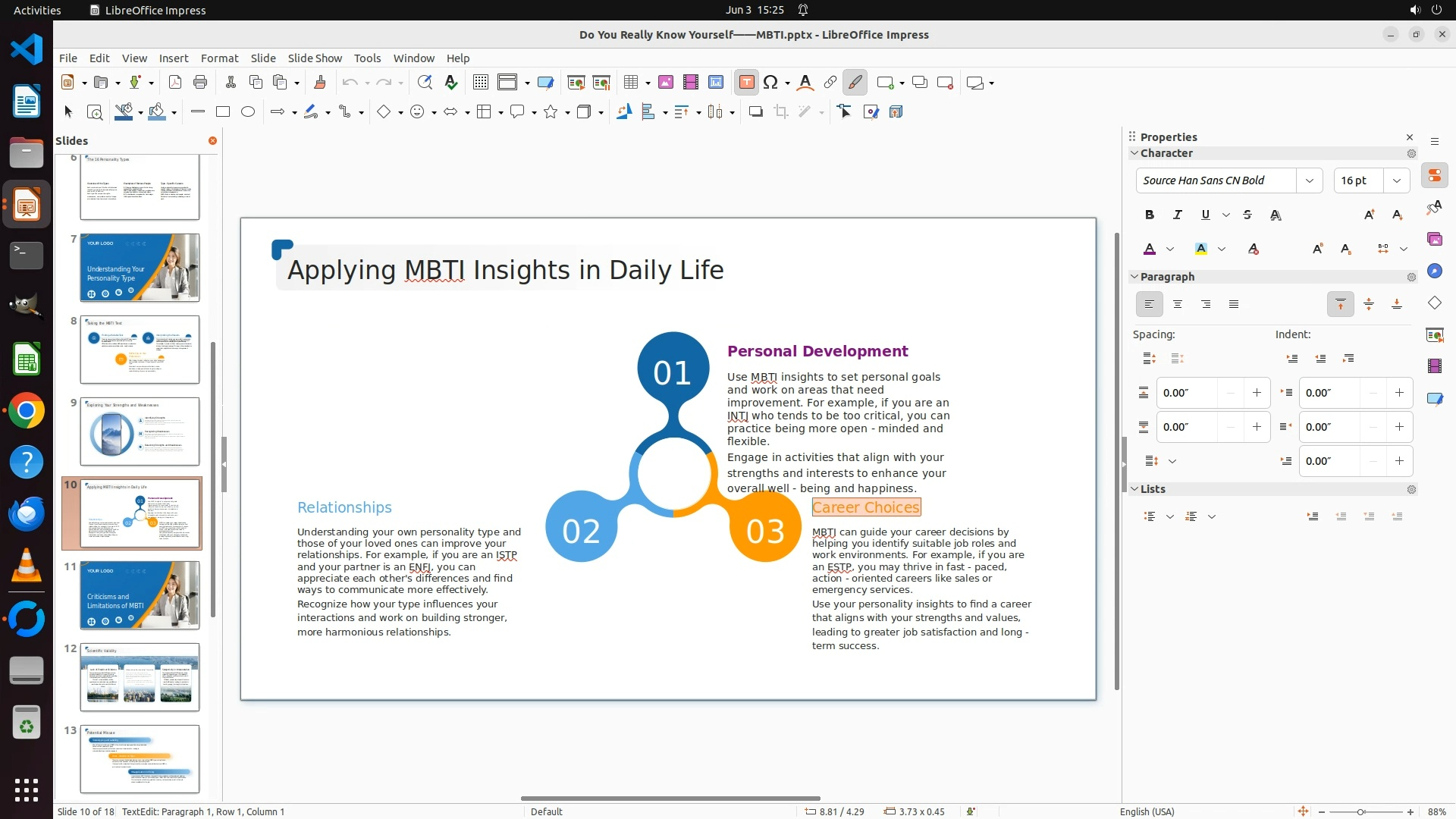Click the Insert Special Character icon
This screenshot has width=1456, height=819.
tap(770, 83)
